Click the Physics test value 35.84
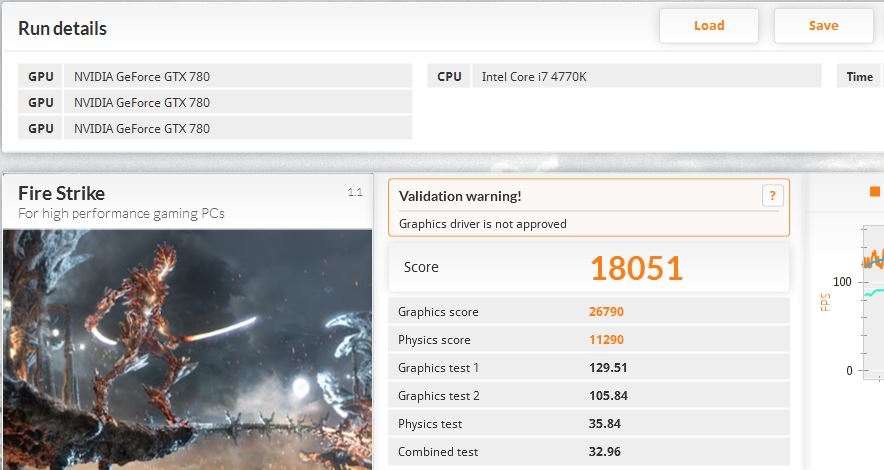Image resolution: width=884 pixels, height=470 pixels. tap(604, 423)
